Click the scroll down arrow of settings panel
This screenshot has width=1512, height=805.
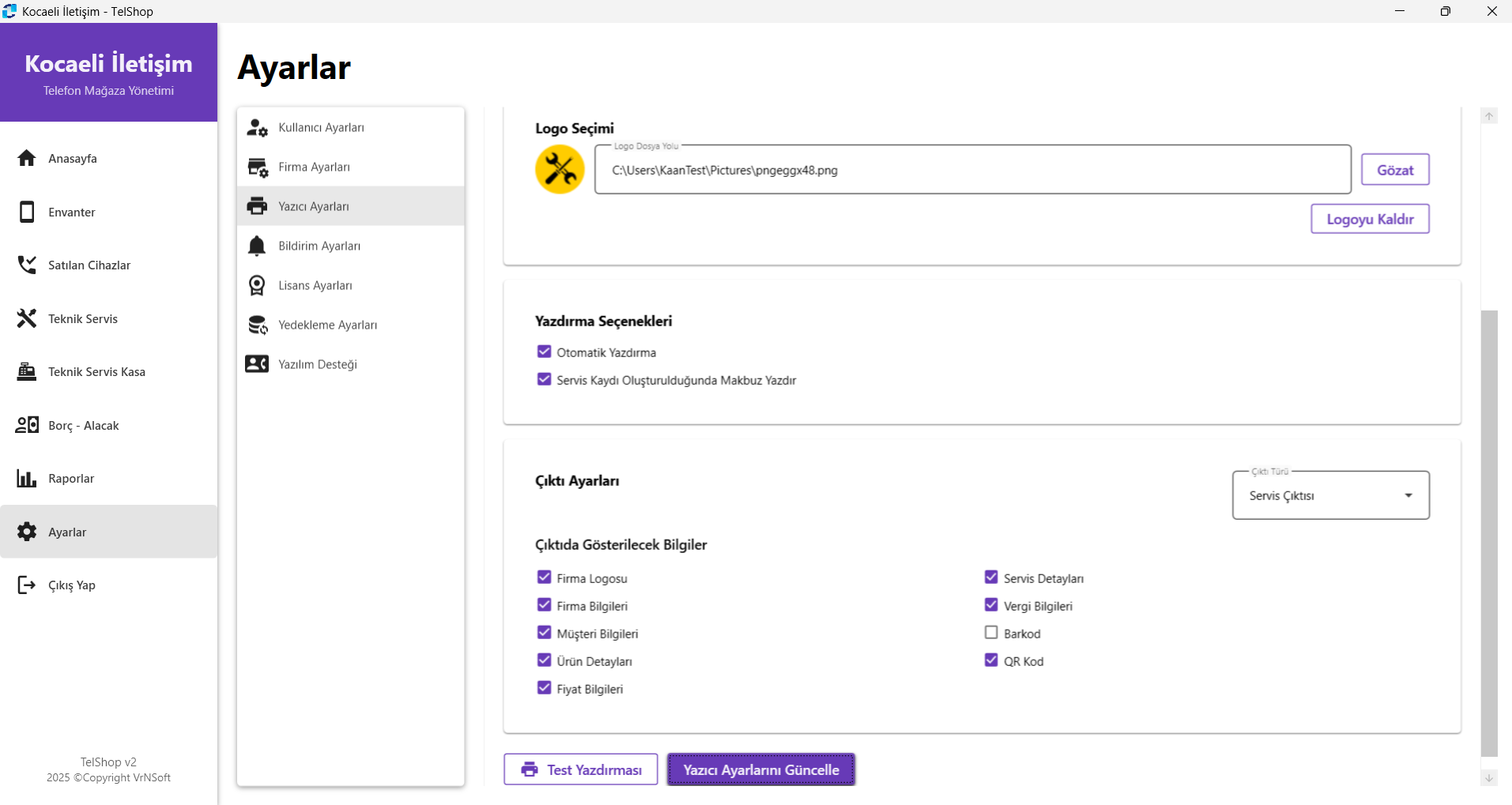1489,778
